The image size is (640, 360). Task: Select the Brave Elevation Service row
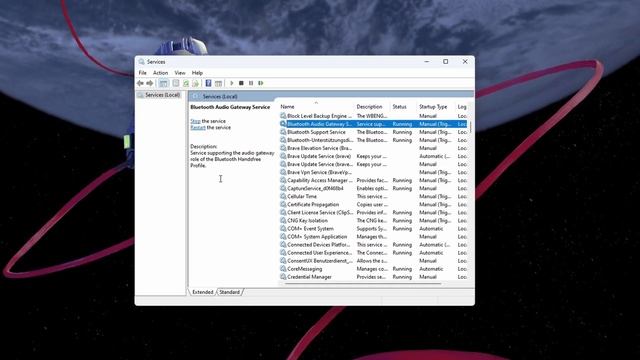(373, 148)
